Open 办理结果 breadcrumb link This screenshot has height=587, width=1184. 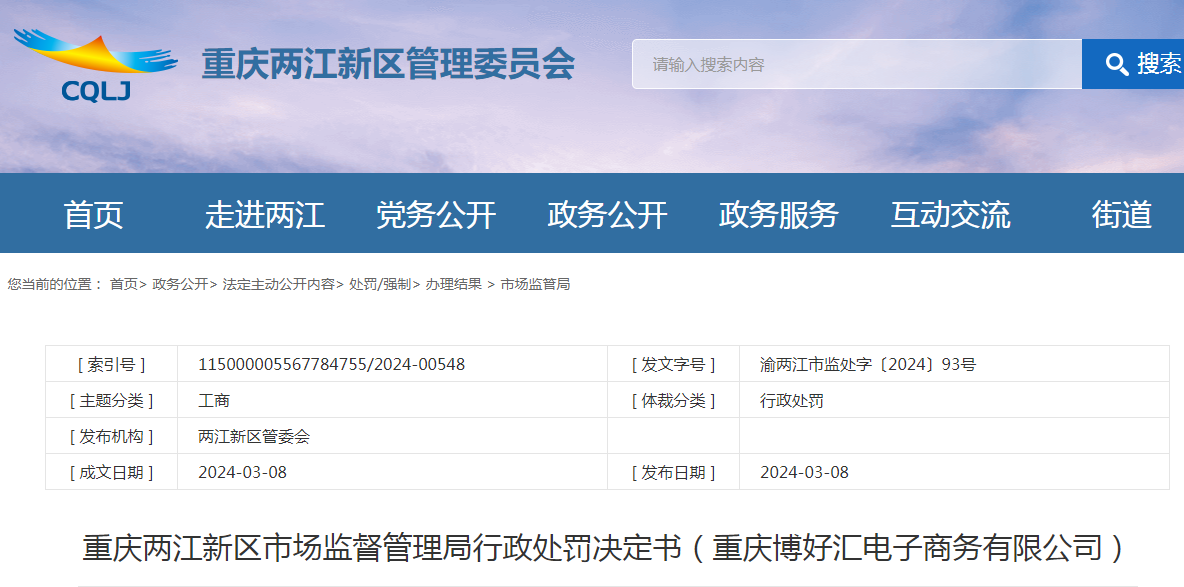(x=453, y=285)
